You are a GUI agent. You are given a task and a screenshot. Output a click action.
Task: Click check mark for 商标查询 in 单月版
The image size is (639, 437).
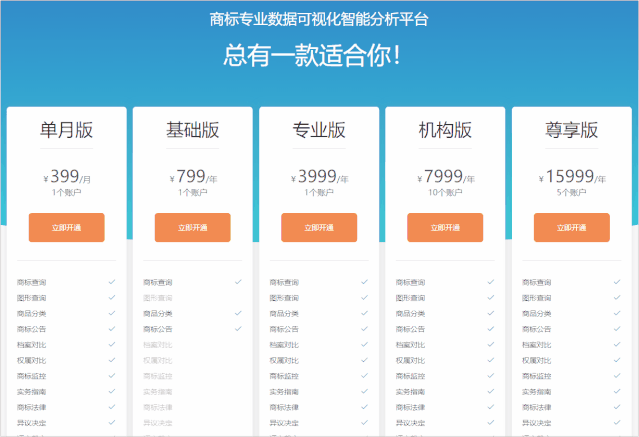pyautogui.click(x=112, y=282)
